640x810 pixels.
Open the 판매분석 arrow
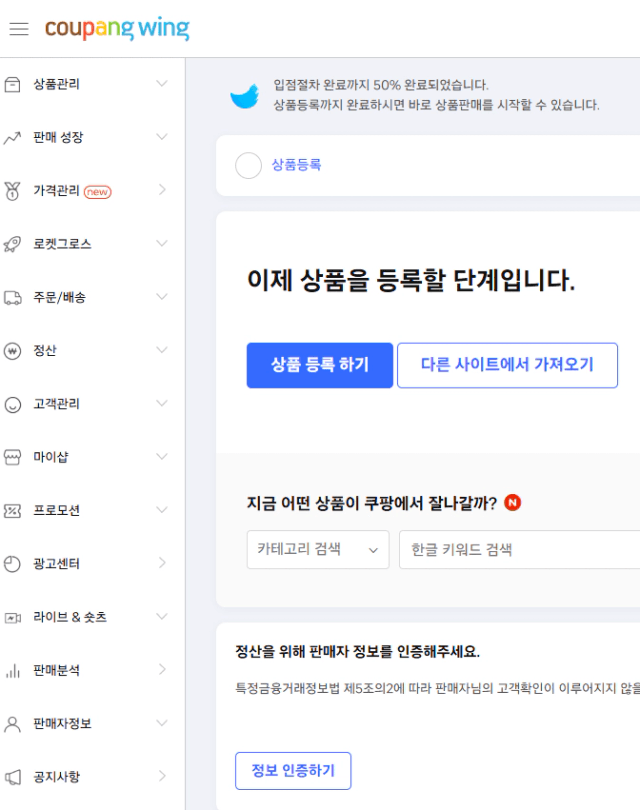point(162,669)
